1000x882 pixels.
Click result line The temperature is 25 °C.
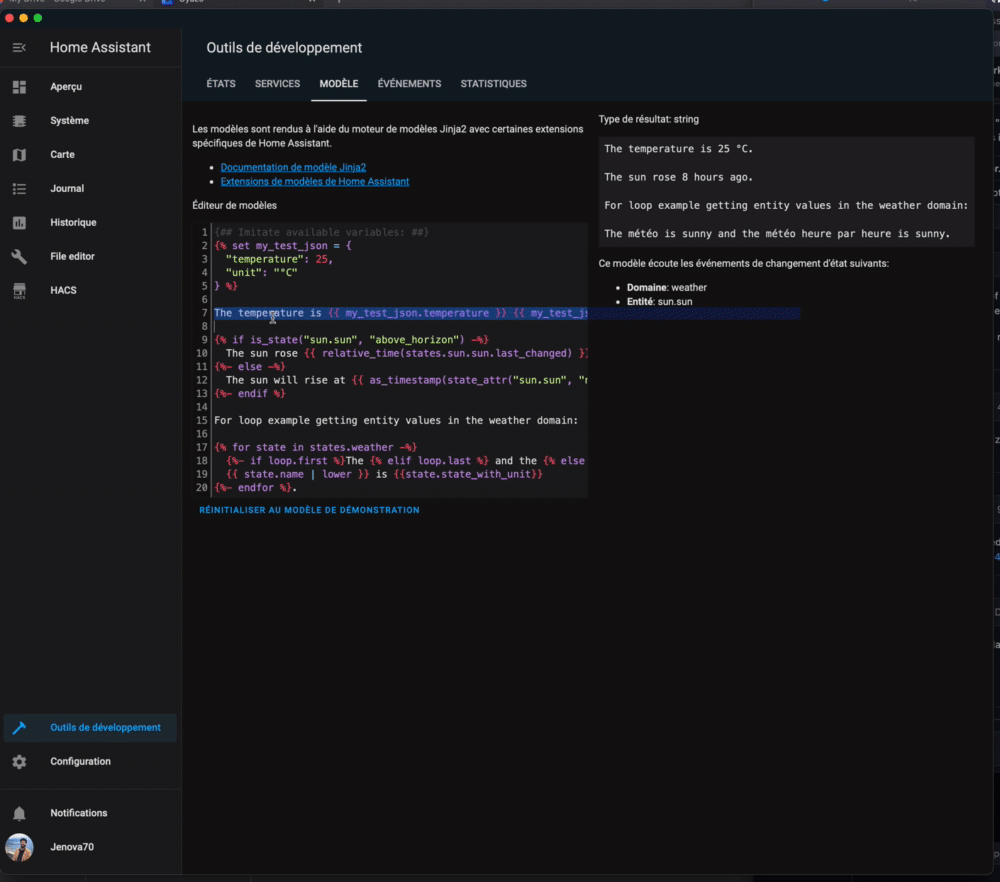point(679,149)
